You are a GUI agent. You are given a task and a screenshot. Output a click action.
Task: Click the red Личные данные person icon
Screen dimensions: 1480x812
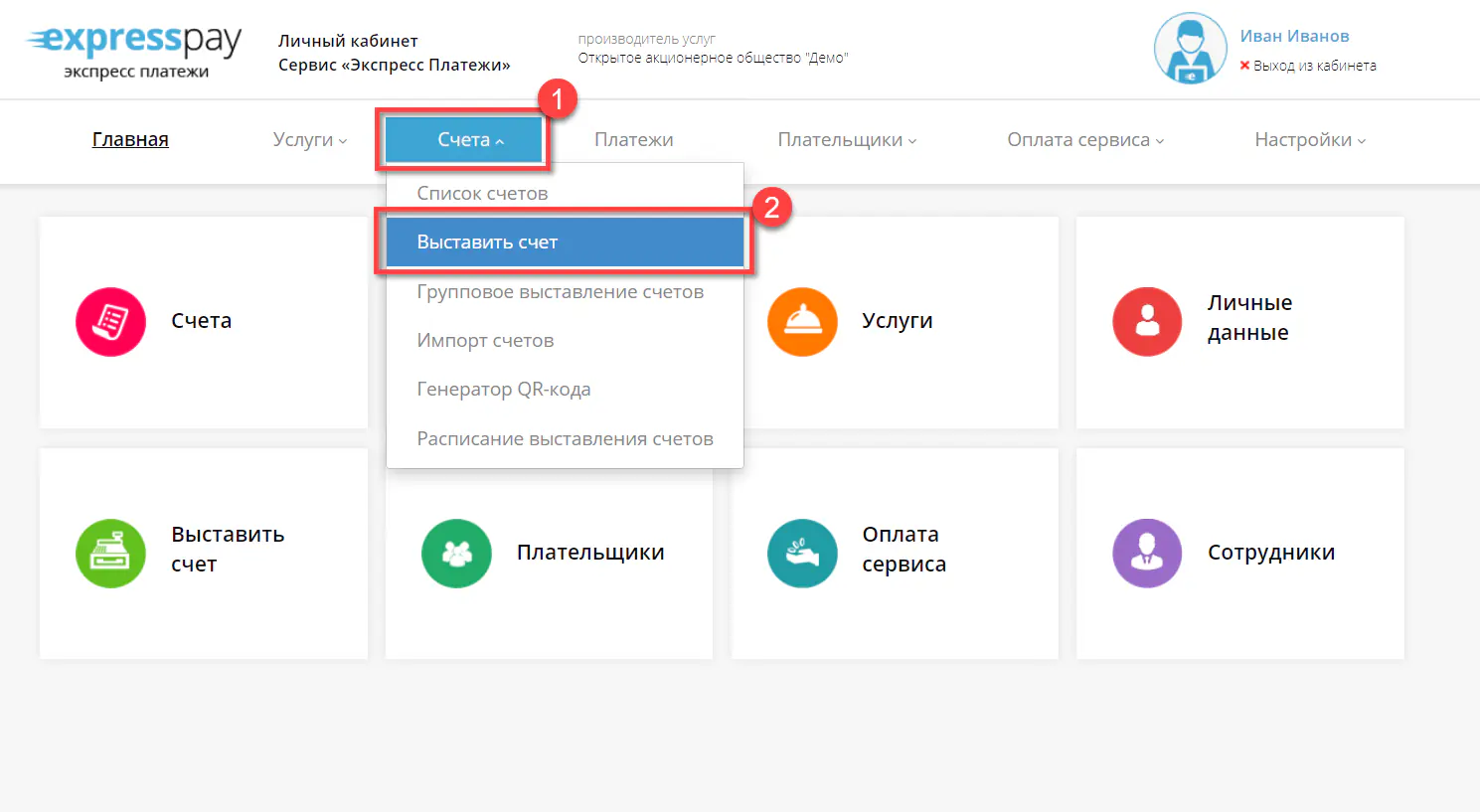pos(1147,322)
